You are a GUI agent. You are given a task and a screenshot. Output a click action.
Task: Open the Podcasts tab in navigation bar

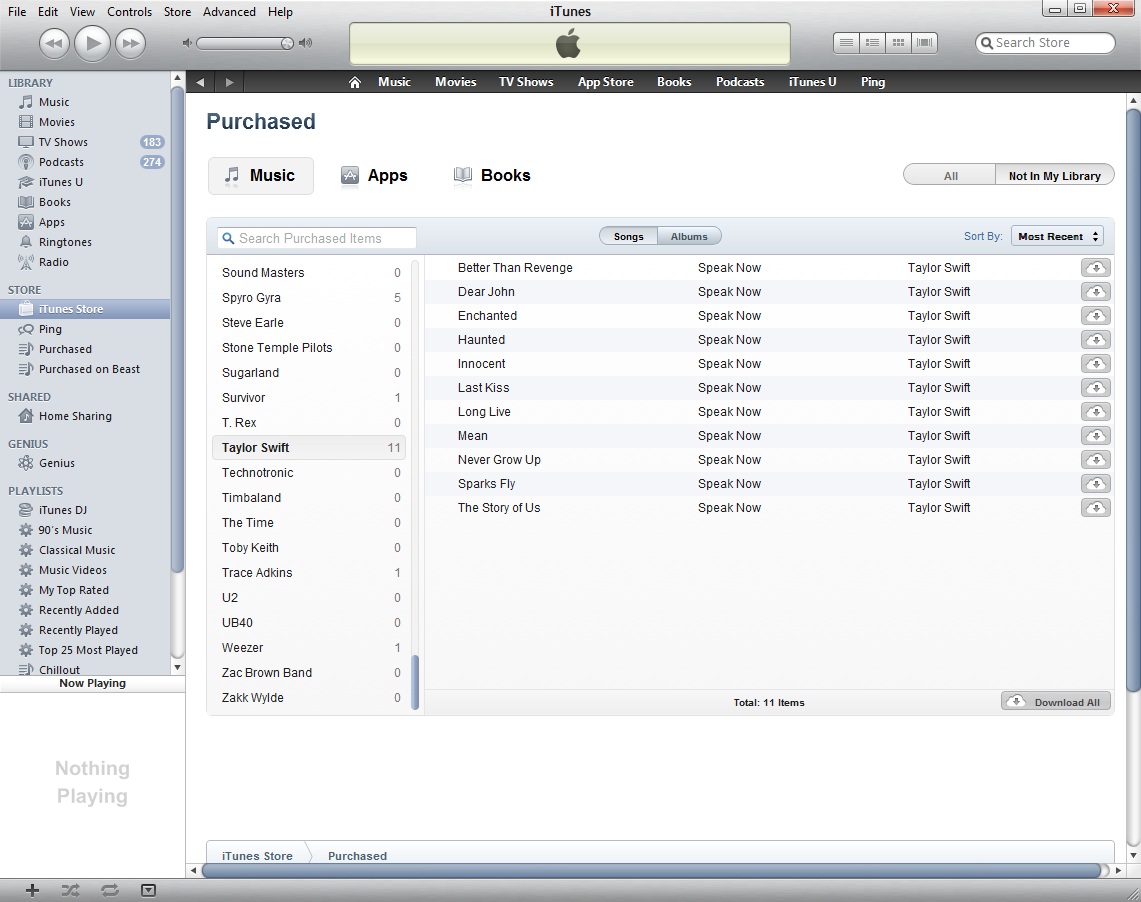click(740, 82)
